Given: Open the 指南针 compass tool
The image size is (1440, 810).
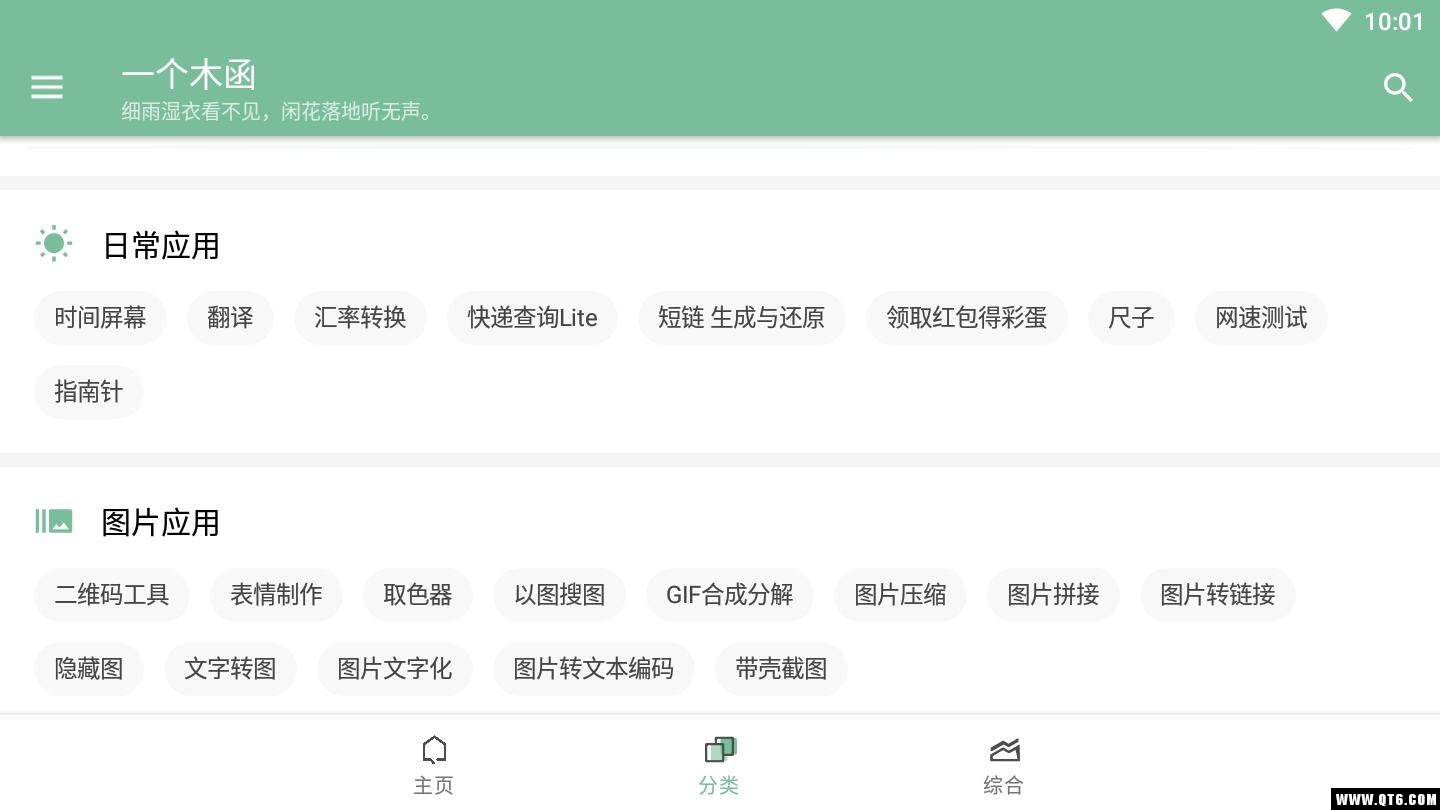Looking at the screenshot, I should coord(89,392).
